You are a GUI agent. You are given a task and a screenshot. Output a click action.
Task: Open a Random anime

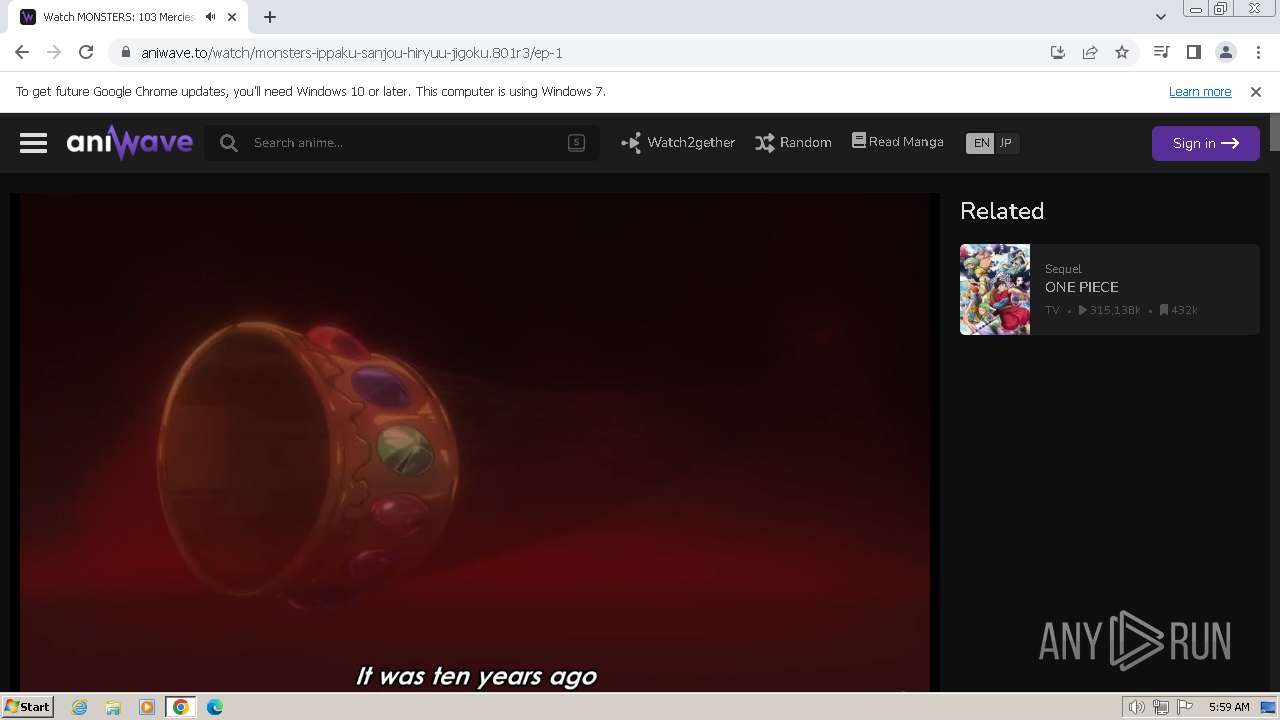[793, 143]
